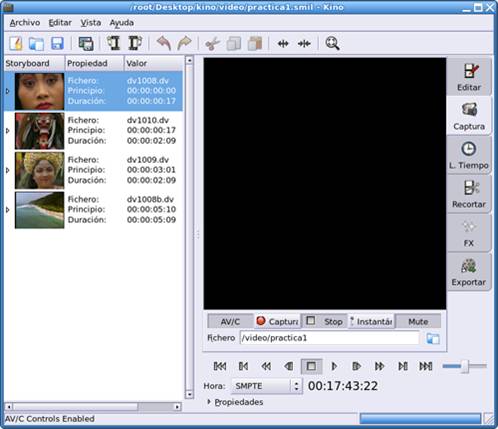498x429 pixels.
Task: Click the red Captura record button
Action: coord(277,321)
